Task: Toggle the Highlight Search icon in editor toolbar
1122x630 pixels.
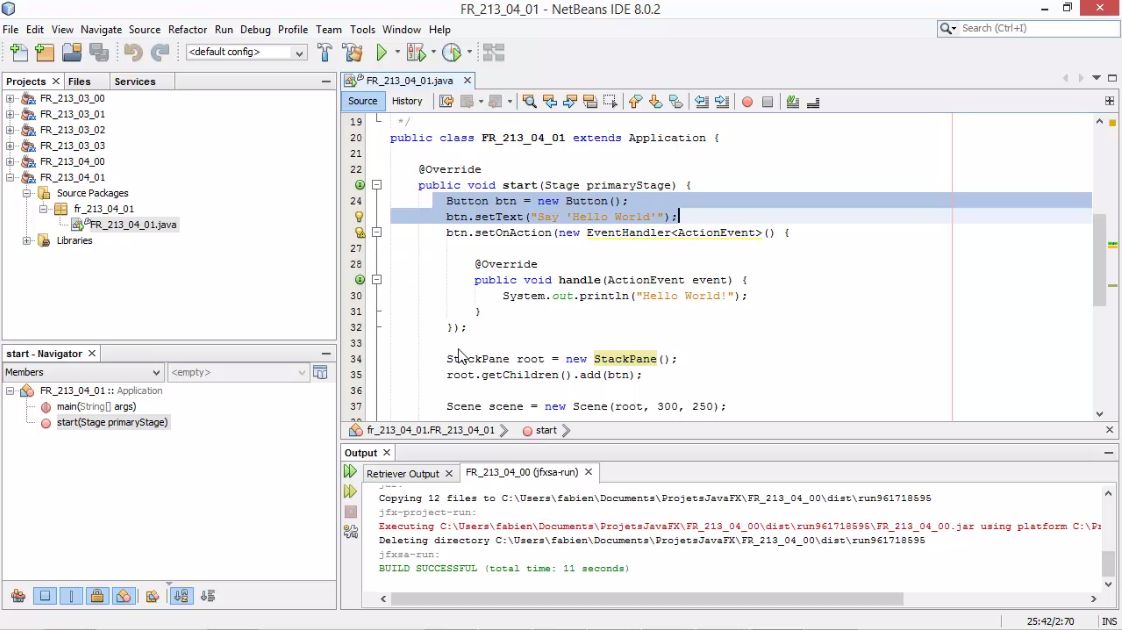Action: click(x=589, y=100)
